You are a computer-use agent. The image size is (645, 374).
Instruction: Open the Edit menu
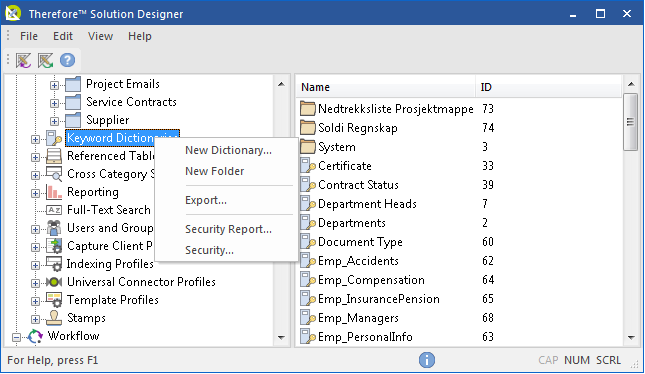point(63,36)
